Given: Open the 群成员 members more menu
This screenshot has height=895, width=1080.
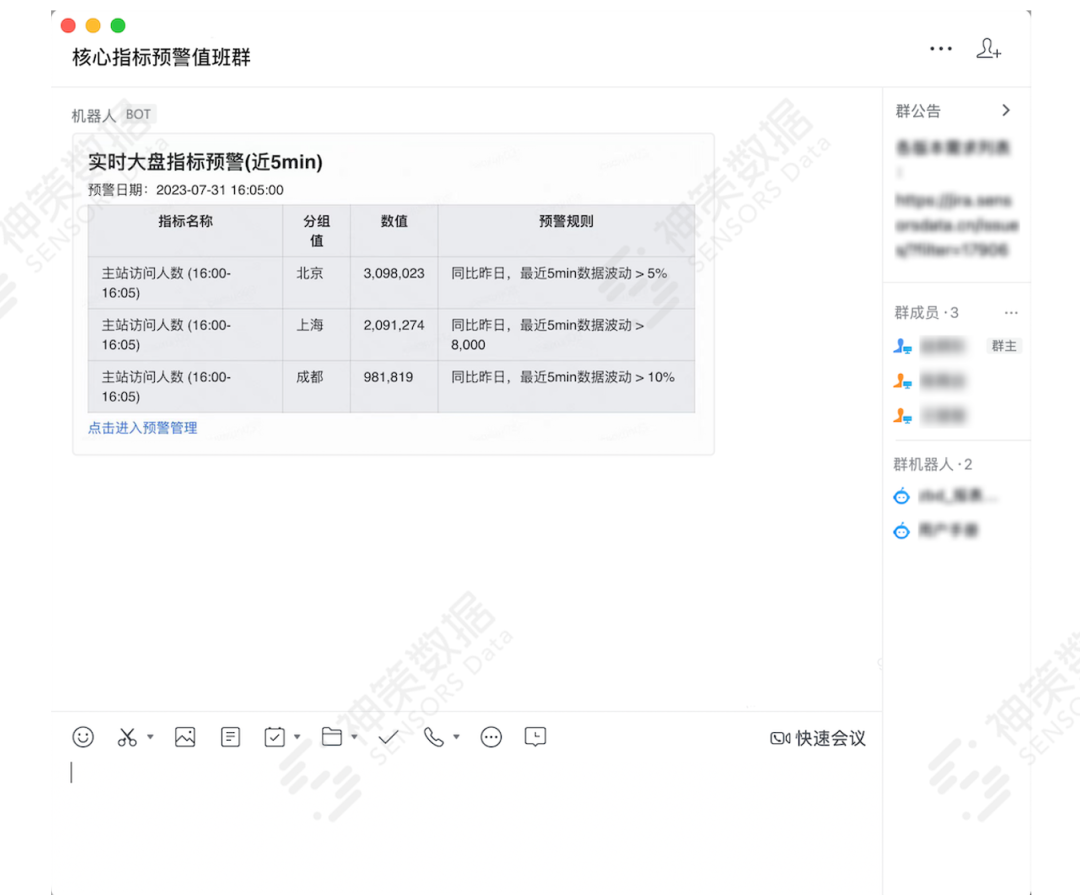Looking at the screenshot, I should (x=1011, y=312).
